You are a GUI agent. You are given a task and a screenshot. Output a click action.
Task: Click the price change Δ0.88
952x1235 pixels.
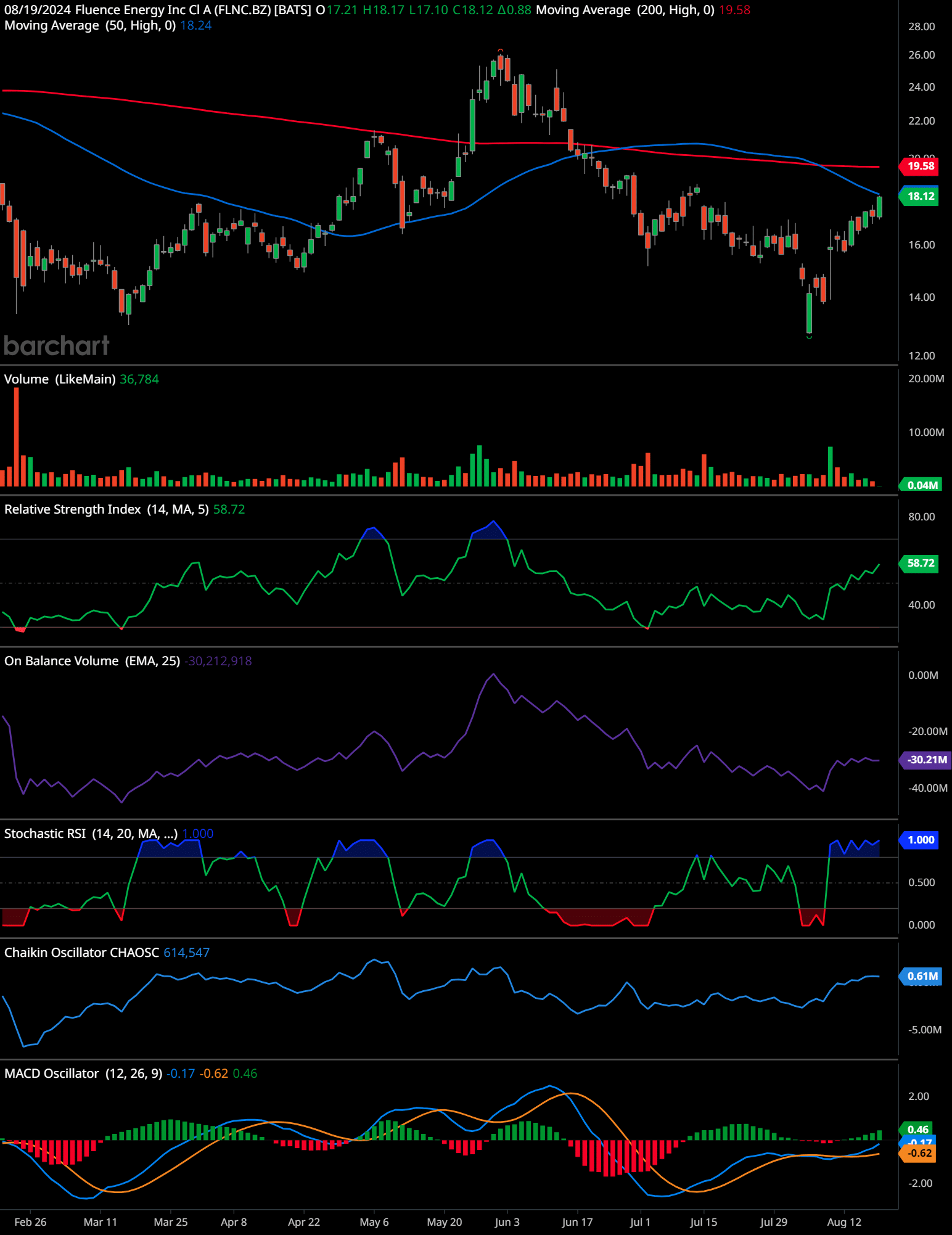(515, 10)
